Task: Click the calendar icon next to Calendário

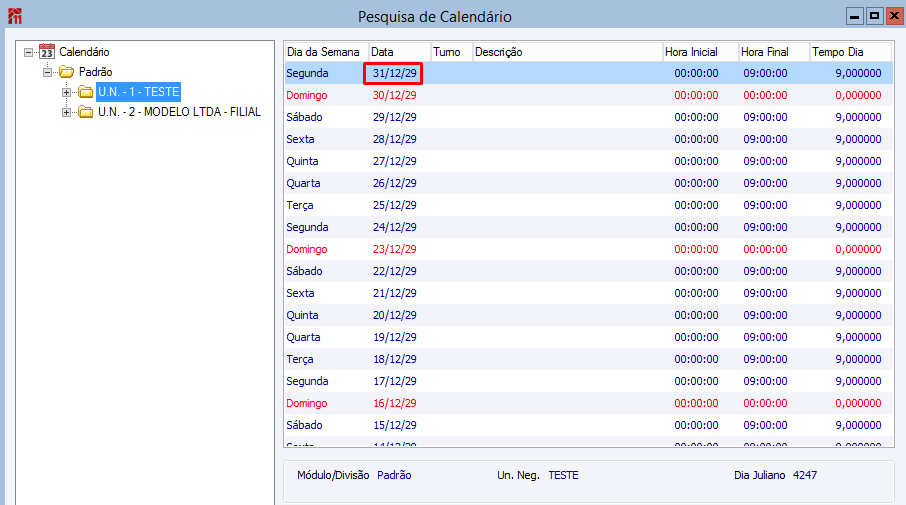Action: (x=47, y=51)
